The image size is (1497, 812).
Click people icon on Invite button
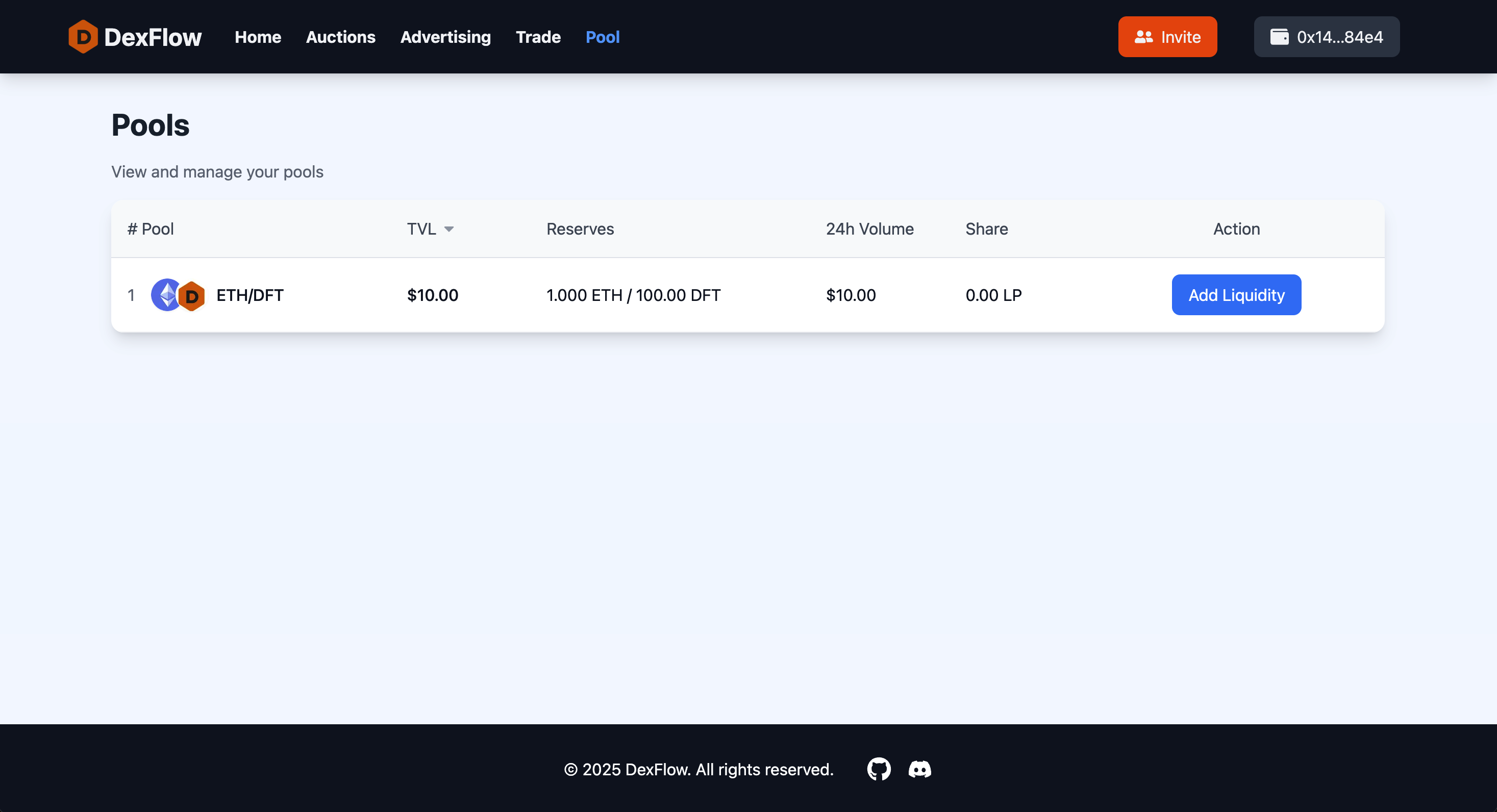(1143, 37)
